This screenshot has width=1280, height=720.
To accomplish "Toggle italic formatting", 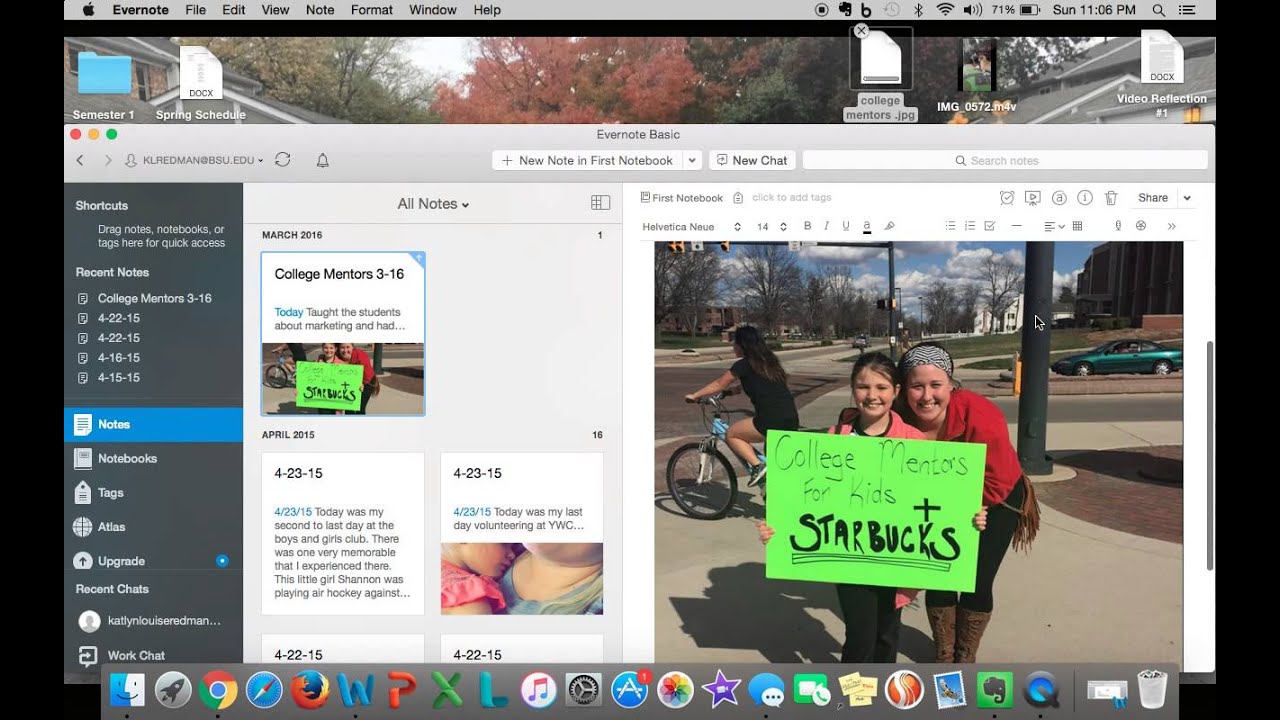I will click(x=826, y=226).
